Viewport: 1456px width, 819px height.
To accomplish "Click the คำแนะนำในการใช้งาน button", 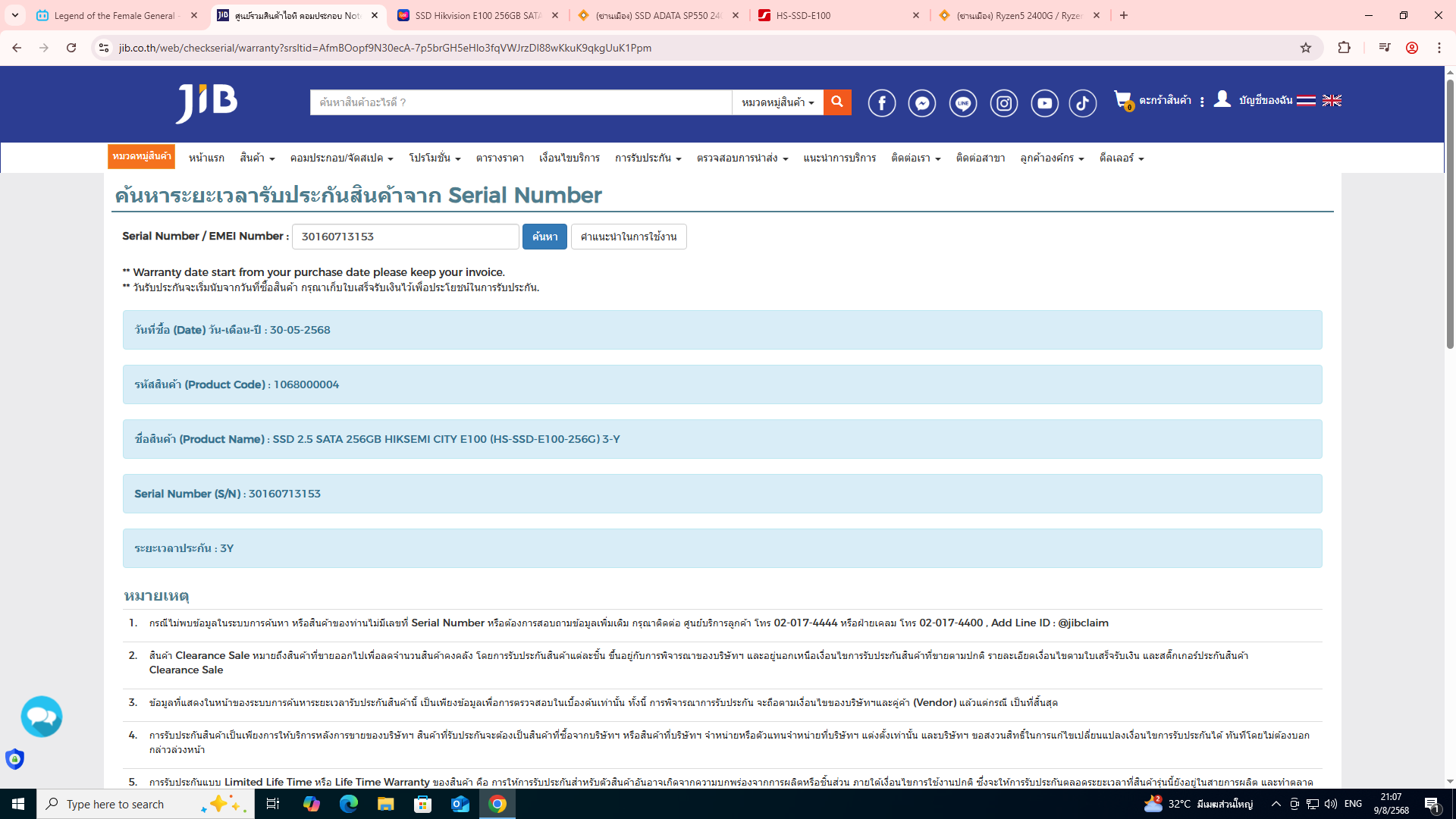I will (x=629, y=237).
